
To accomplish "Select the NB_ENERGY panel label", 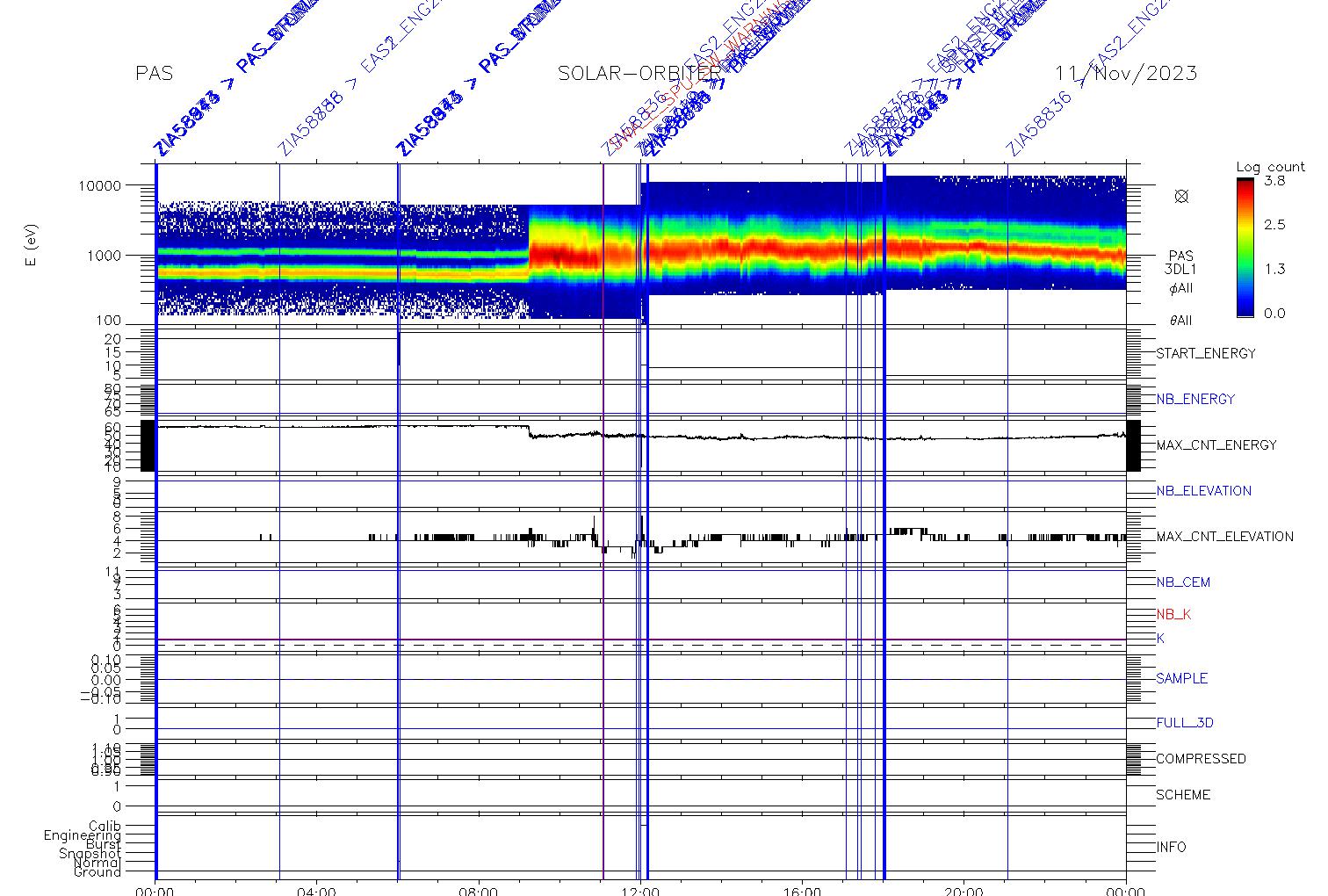I will click(x=1195, y=400).
